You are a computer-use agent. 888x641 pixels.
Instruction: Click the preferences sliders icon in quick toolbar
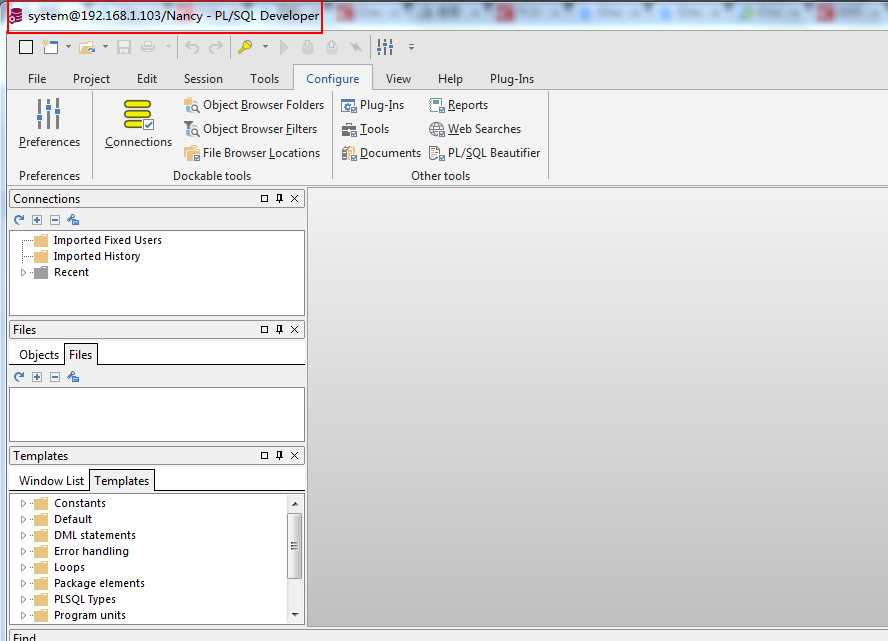(385, 47)
